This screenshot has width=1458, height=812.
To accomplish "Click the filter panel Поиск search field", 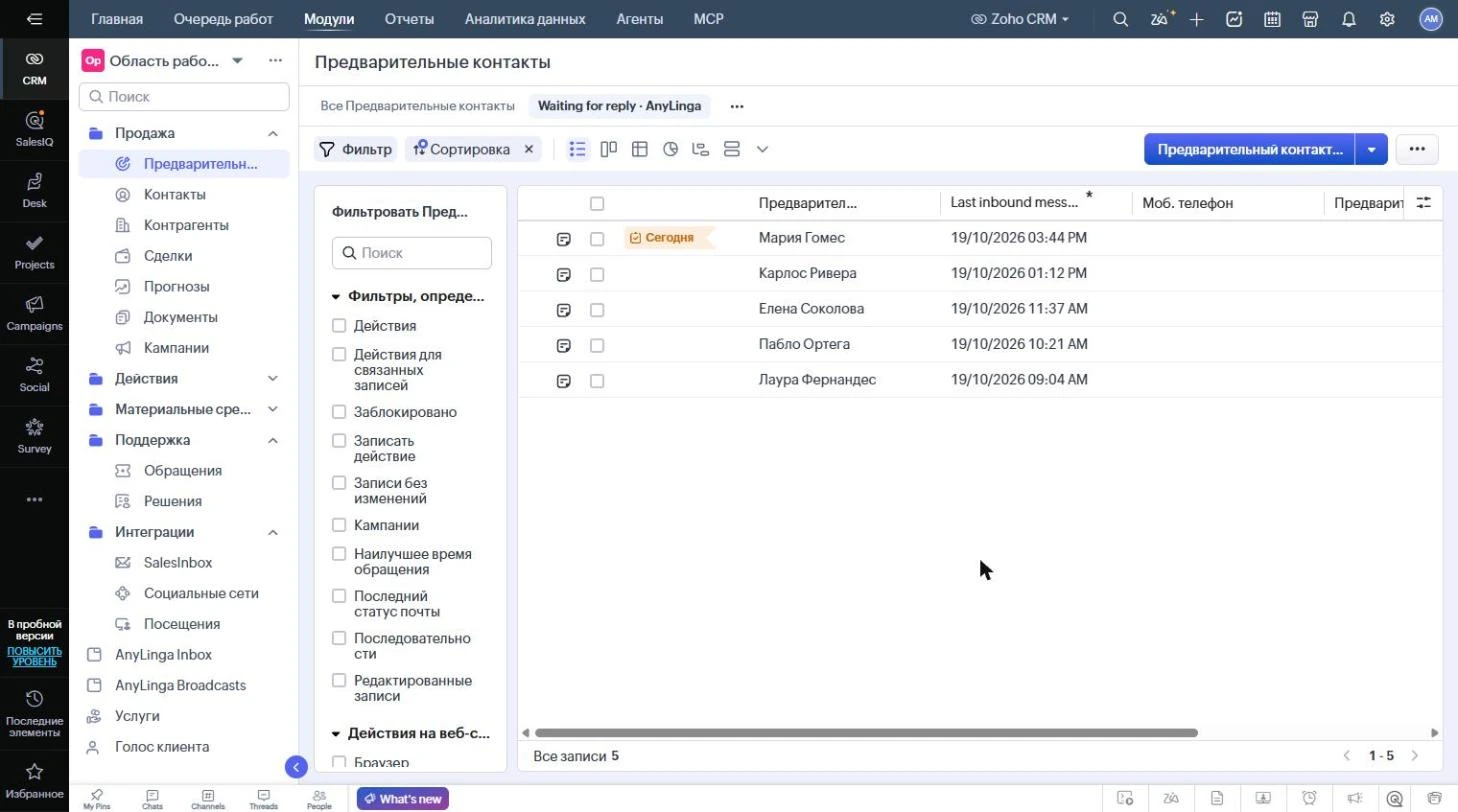I will coord(412,253).
